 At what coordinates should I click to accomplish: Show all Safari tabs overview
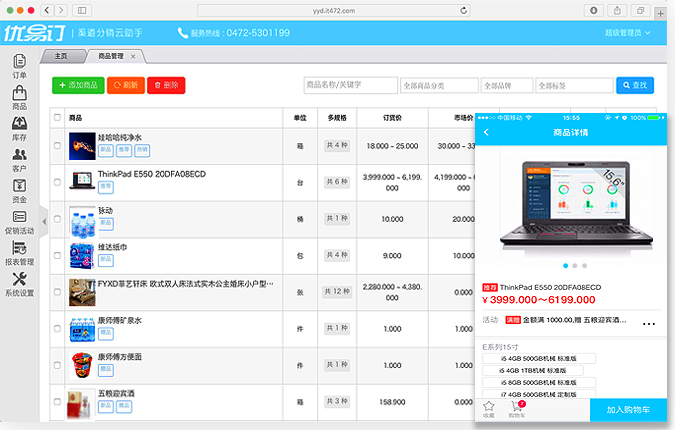tap(640, 10)
